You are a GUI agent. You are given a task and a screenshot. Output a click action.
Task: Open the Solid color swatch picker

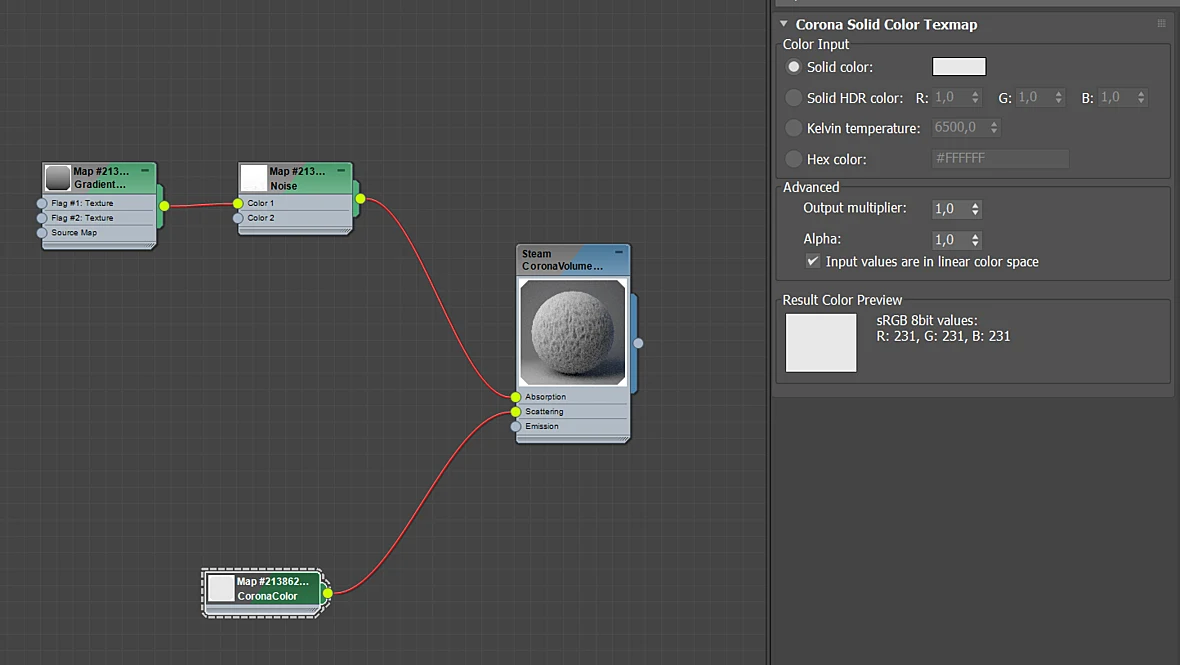(959, 67)
